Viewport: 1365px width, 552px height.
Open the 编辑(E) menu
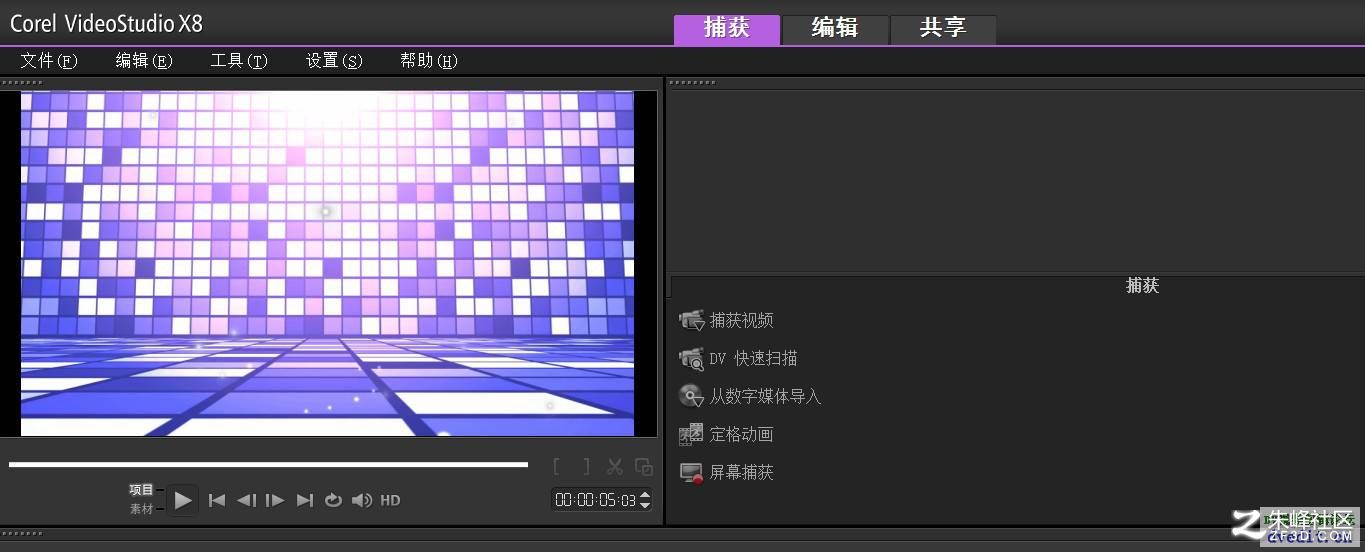coord(144,61)
